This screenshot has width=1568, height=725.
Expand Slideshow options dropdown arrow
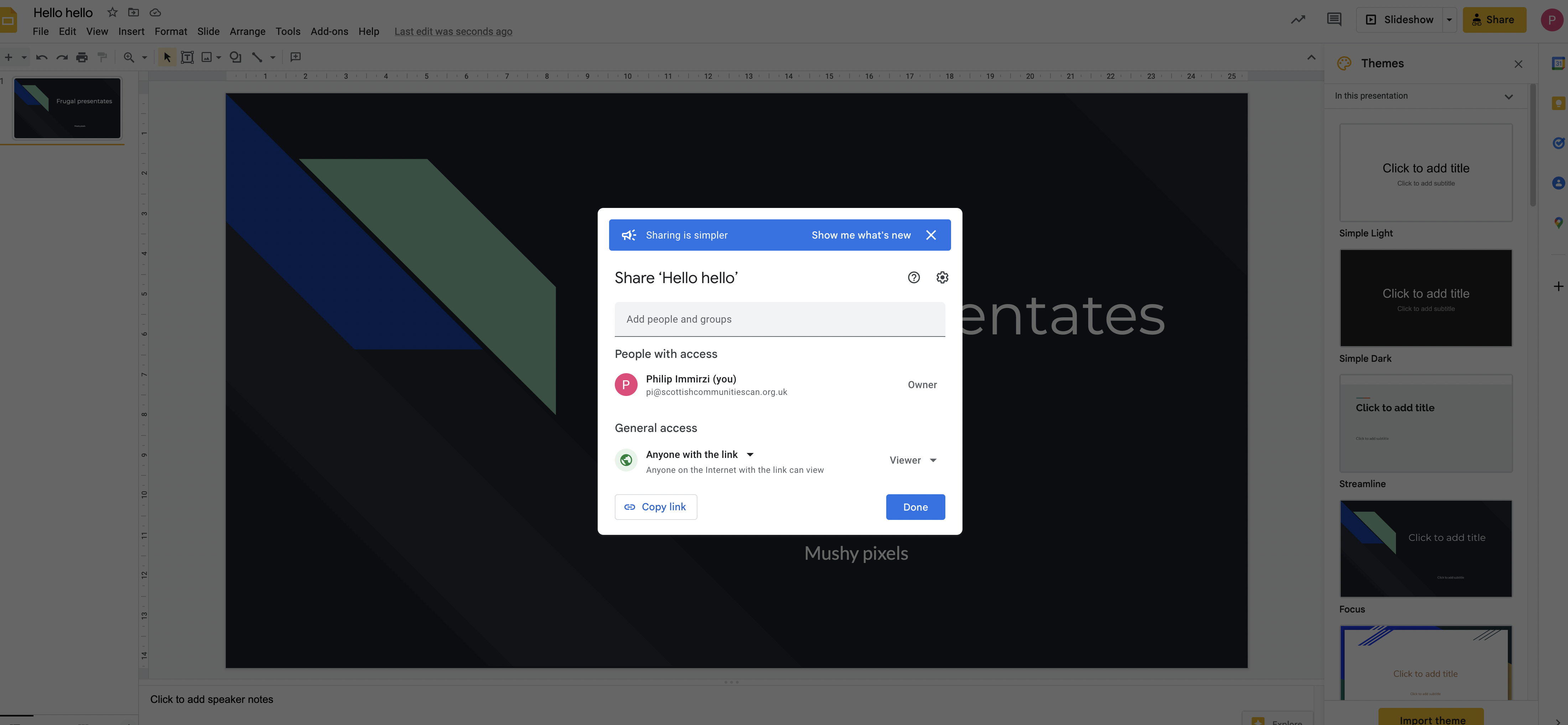pos(1449,20)
